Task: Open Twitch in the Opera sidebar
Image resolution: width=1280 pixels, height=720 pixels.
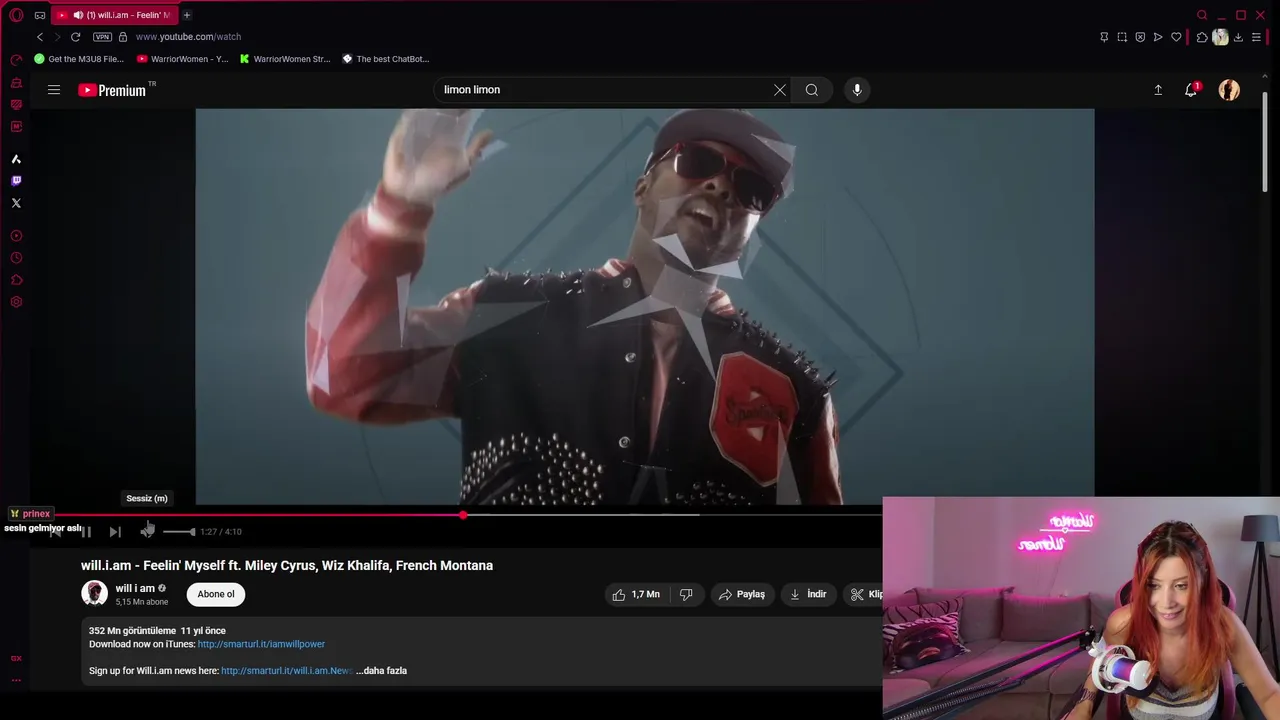Action: (x=16, y=181)
